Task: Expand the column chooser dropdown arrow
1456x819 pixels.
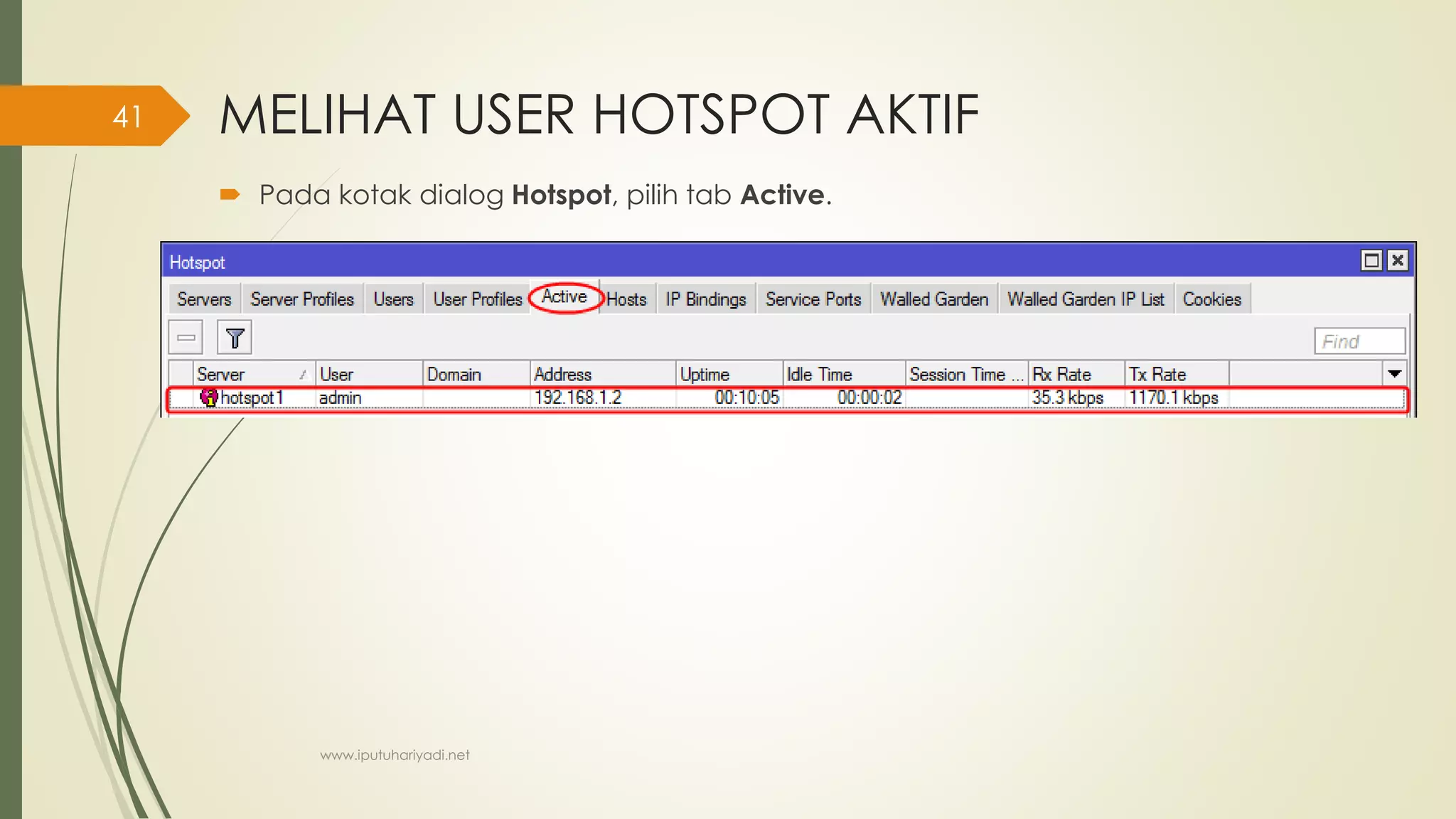Action: click(1394, 374)
